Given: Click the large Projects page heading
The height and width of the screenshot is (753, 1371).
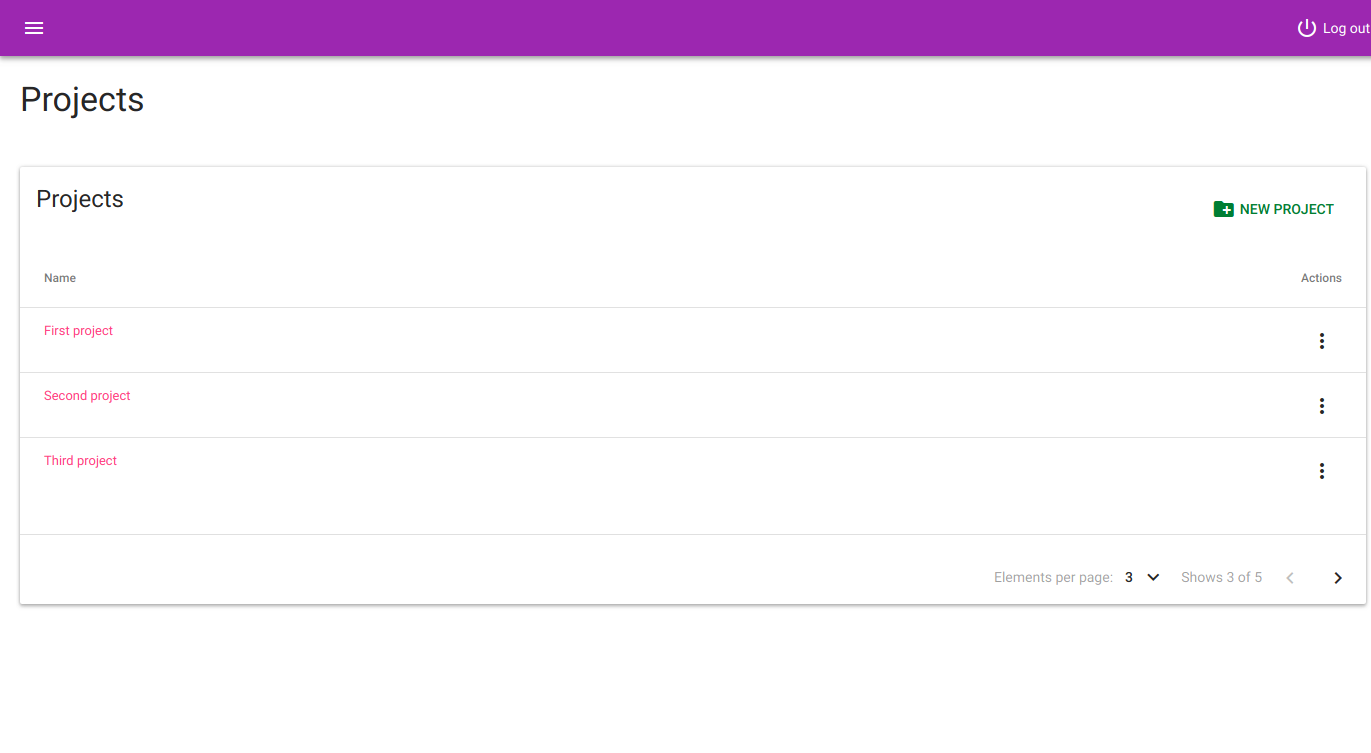Looking at the screenshot, I should click(x=82, y=100).
